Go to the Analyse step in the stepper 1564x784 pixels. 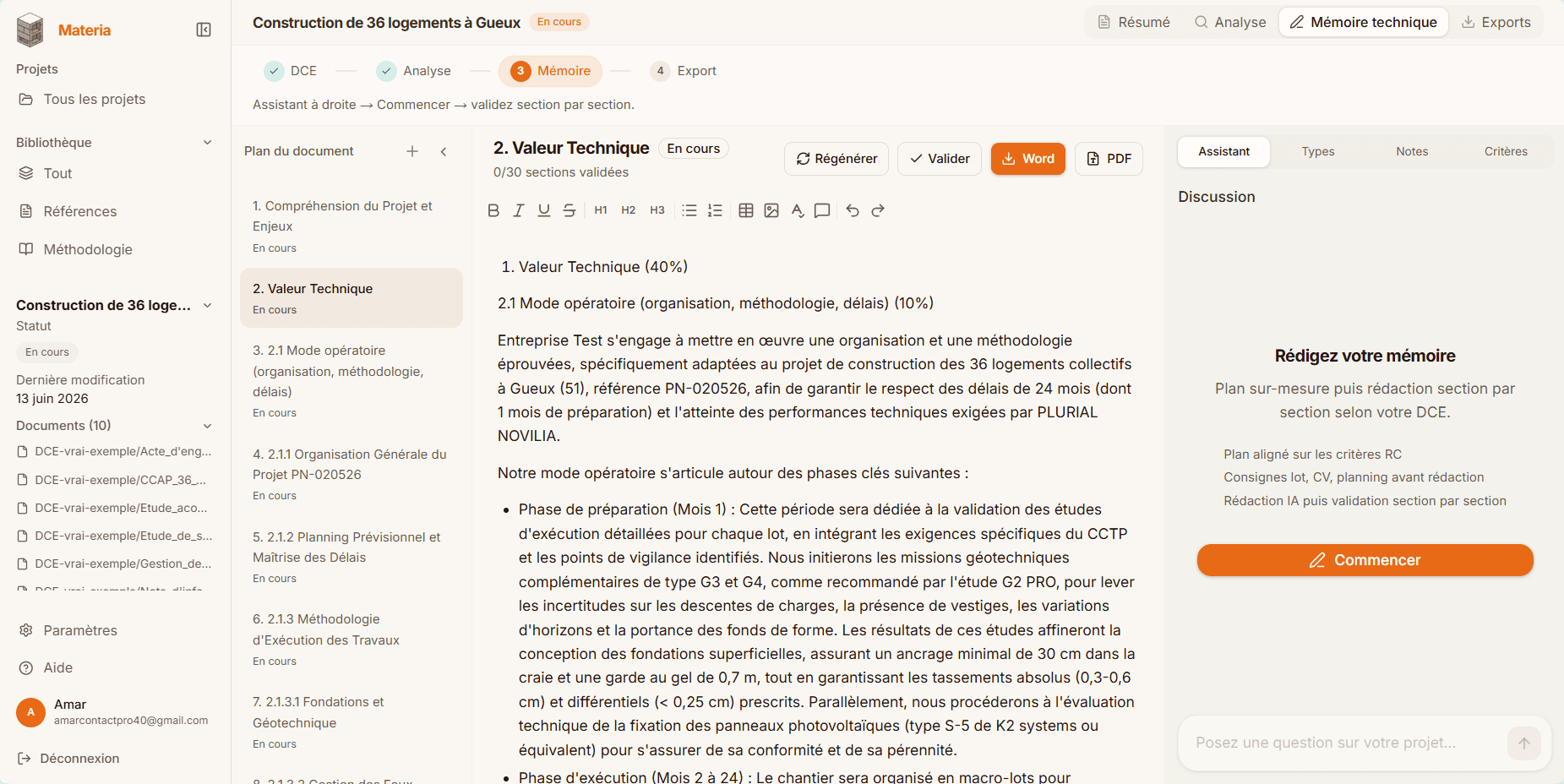tap(414, 71)
